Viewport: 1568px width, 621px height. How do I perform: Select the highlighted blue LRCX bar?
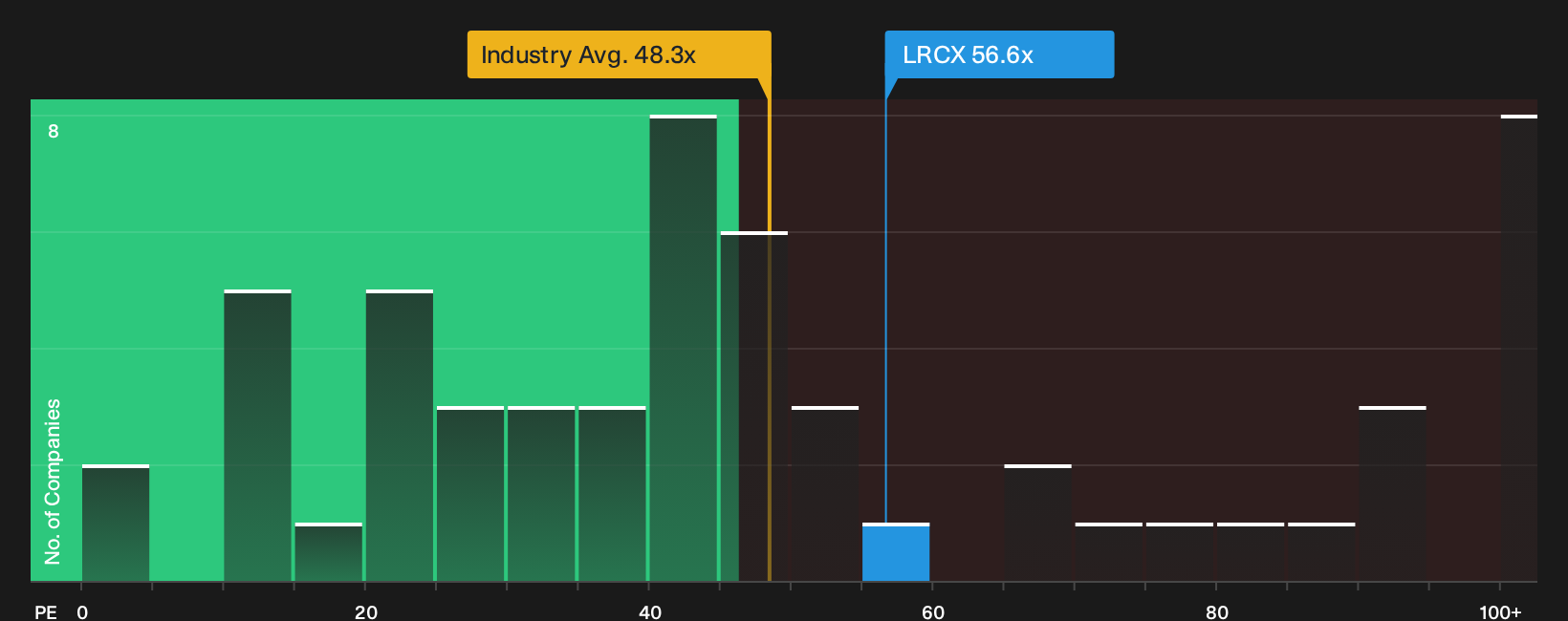896,552
